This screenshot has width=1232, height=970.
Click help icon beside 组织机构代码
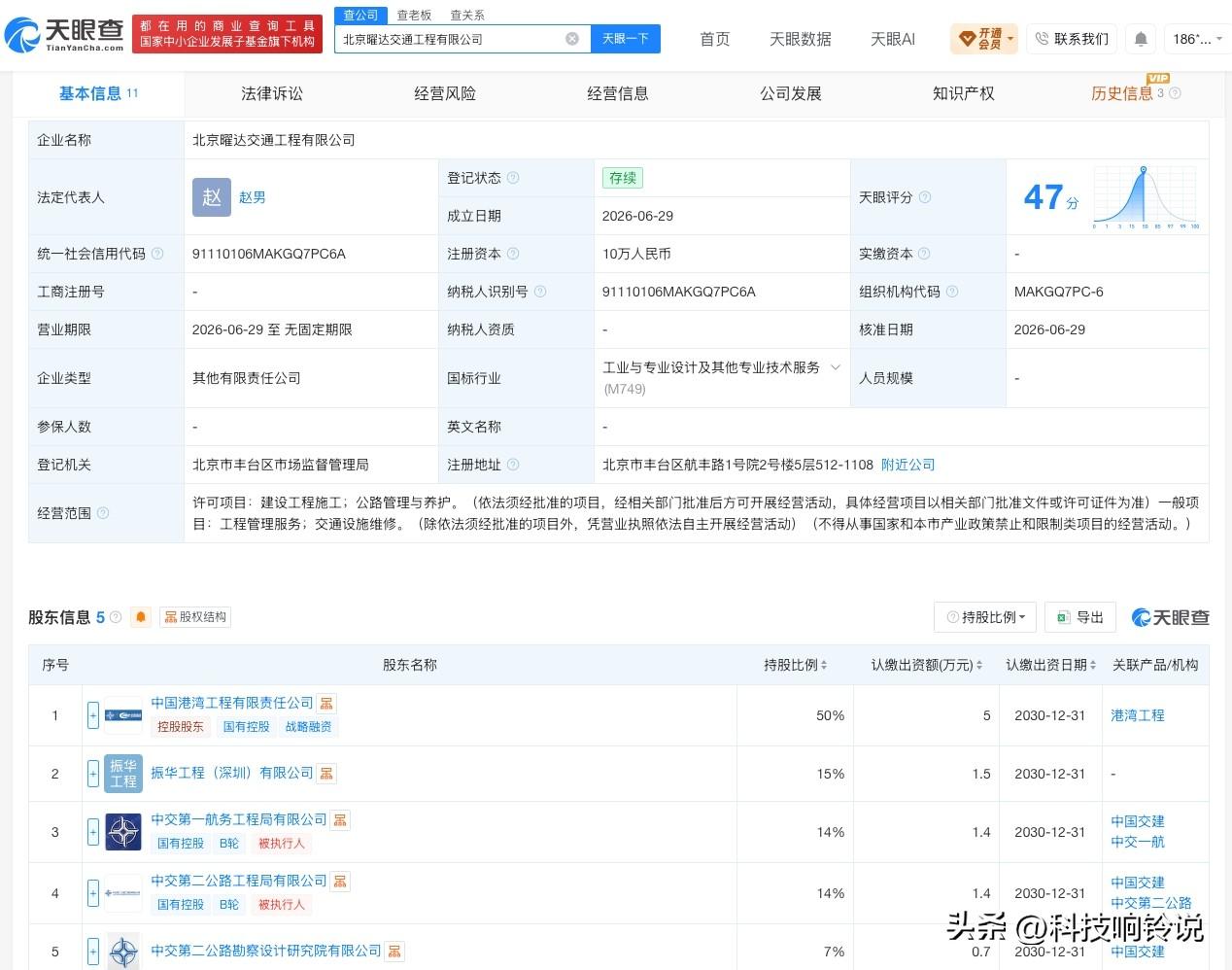(x=952, y=292)
